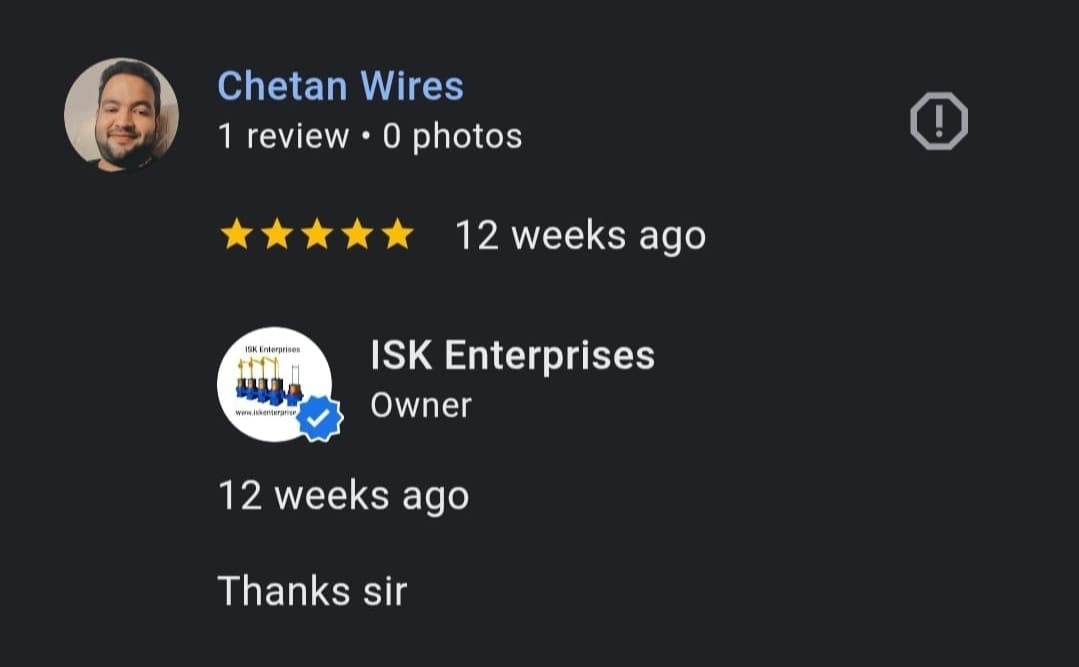Click the '0 photos' count text
Screen dimensions: 1079x667
coord(452,136)
